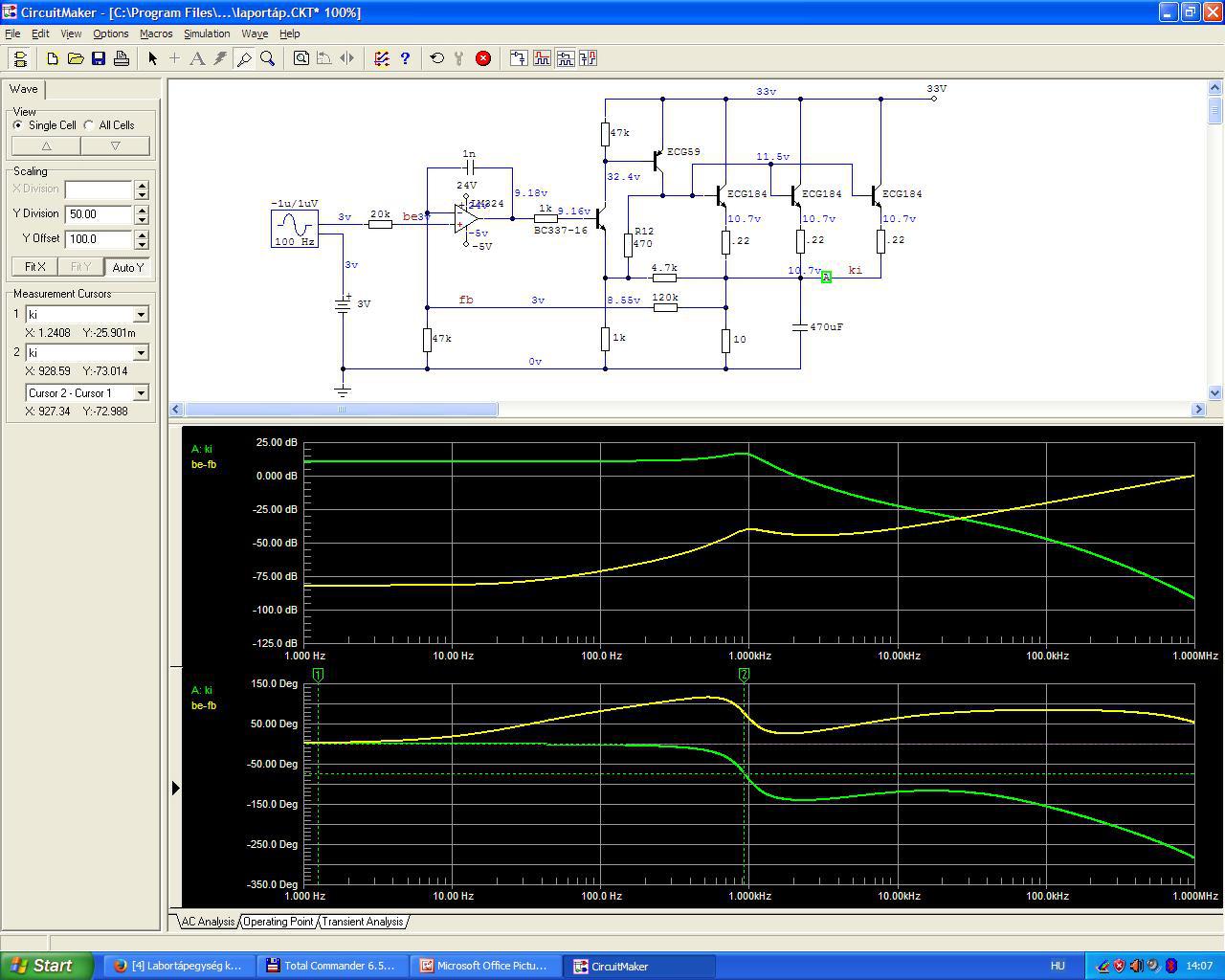Select the zoom magnifier tool

coord(268,58)
